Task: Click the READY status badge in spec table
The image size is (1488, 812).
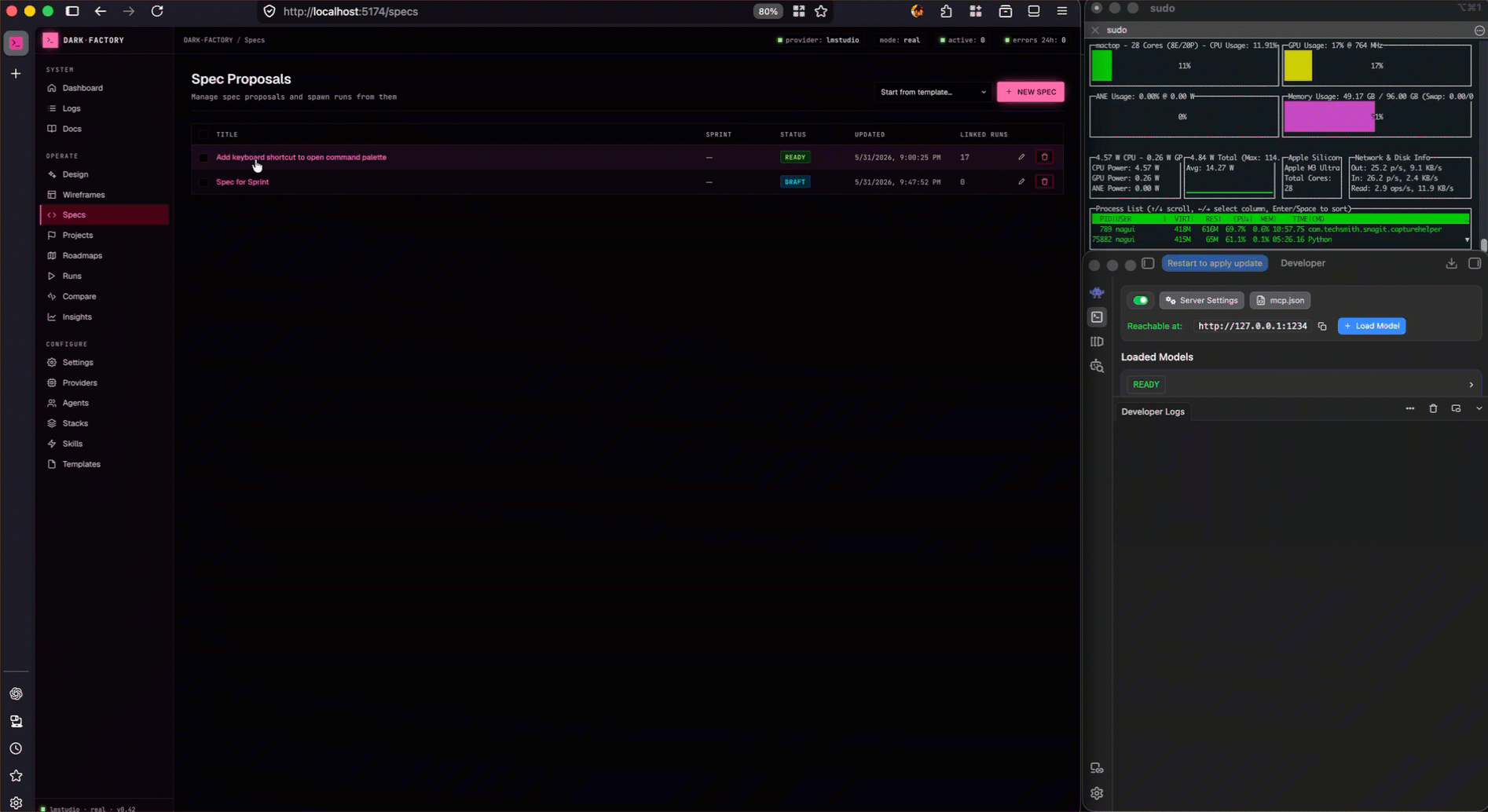Action: click(795, 157)
